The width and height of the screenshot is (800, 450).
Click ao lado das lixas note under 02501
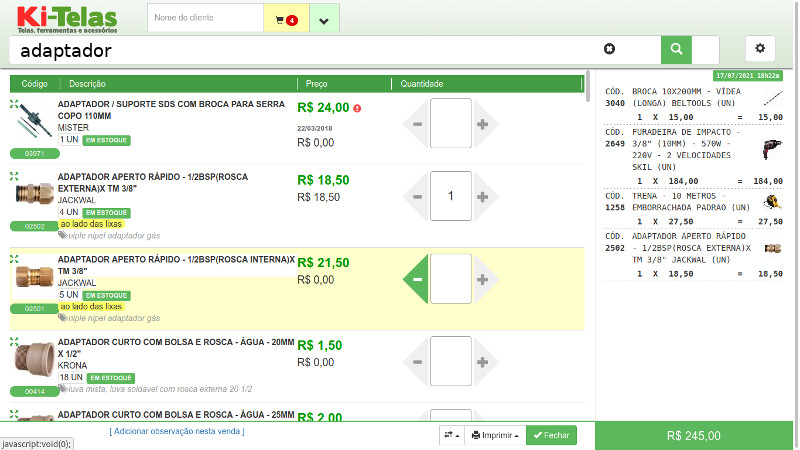point(91,307)
